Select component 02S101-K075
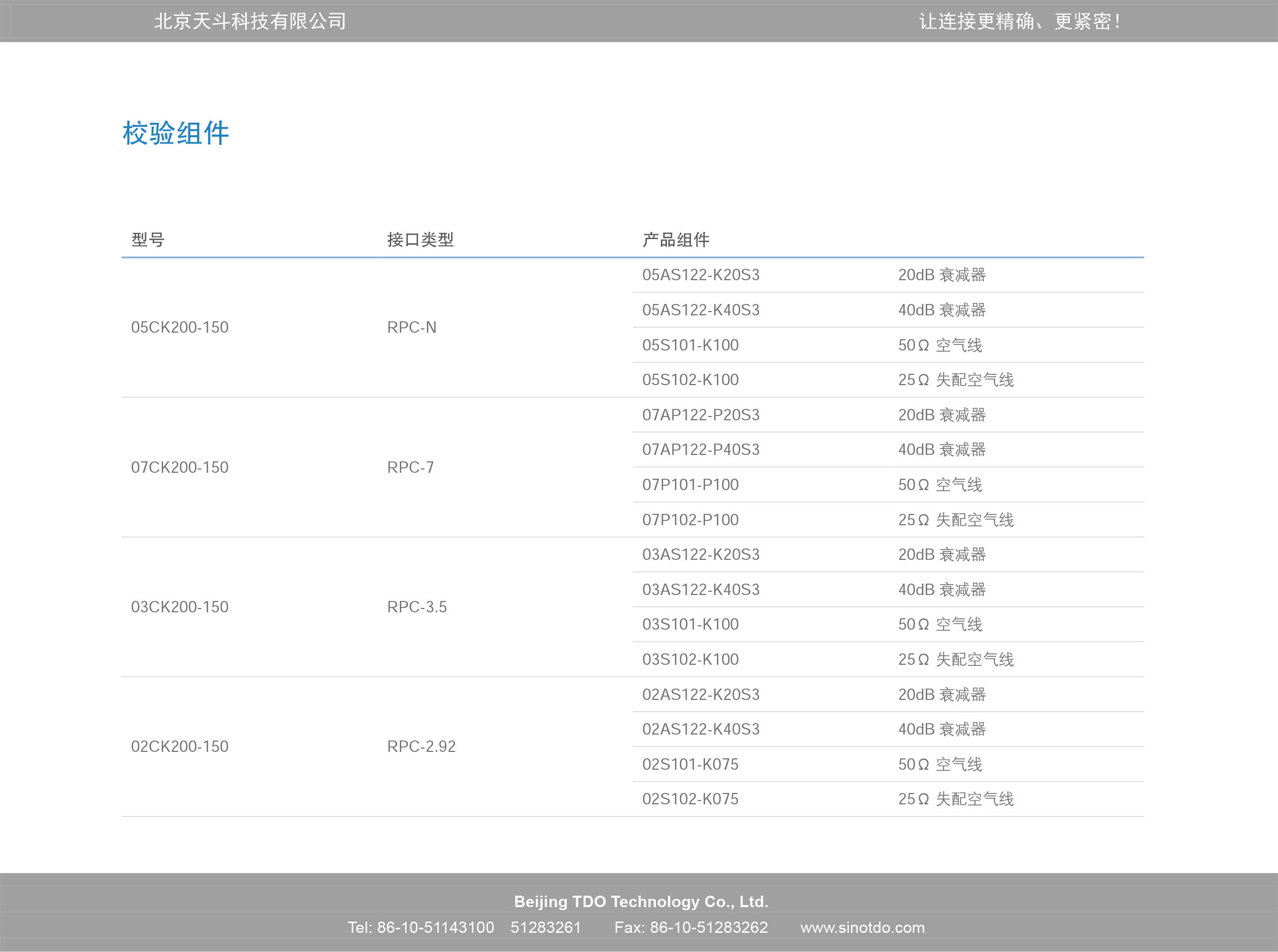 click(x=690, y=764)
